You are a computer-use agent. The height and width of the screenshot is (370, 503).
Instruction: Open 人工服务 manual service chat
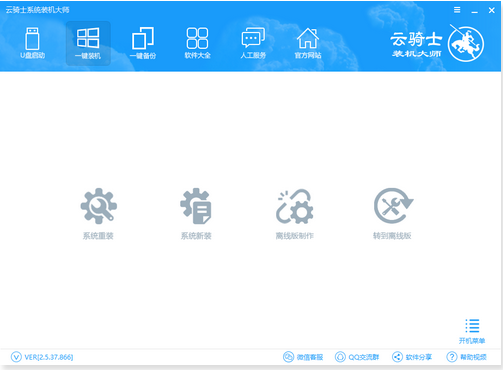[x=253, y=43]
